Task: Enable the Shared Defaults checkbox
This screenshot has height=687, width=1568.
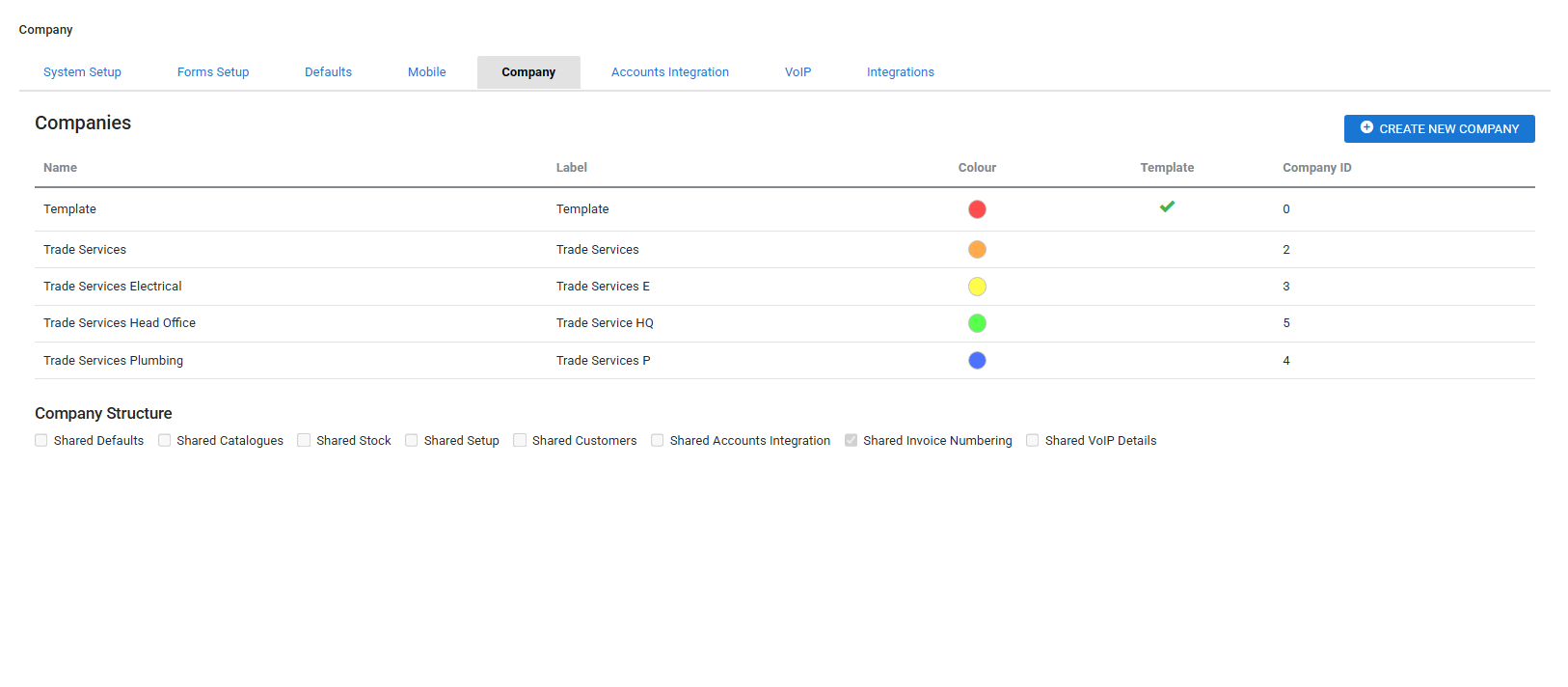Action: tap(41, 441)
